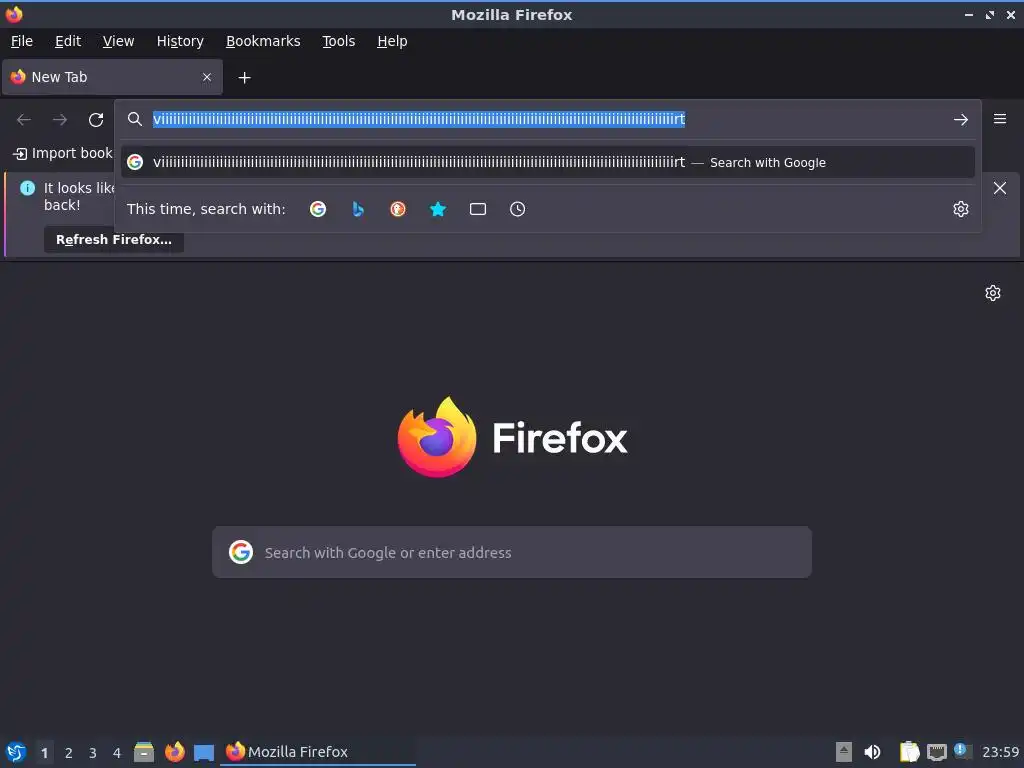Click the update notifier tray icon
The width and height of the screenshot is (1024, 768).
coord(963,751)
